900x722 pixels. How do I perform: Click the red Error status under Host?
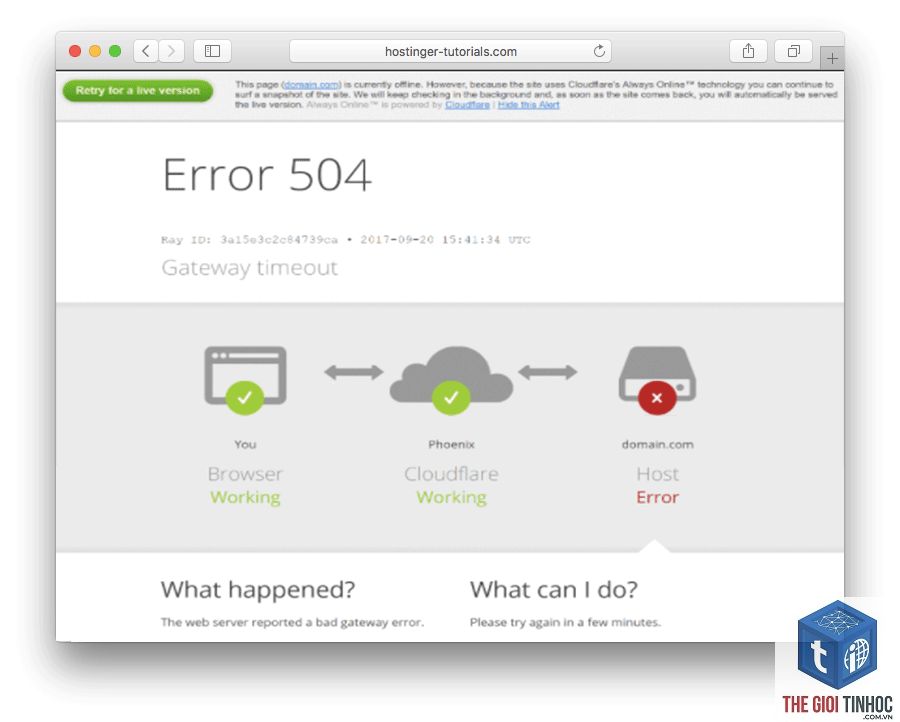click(657, 497)
